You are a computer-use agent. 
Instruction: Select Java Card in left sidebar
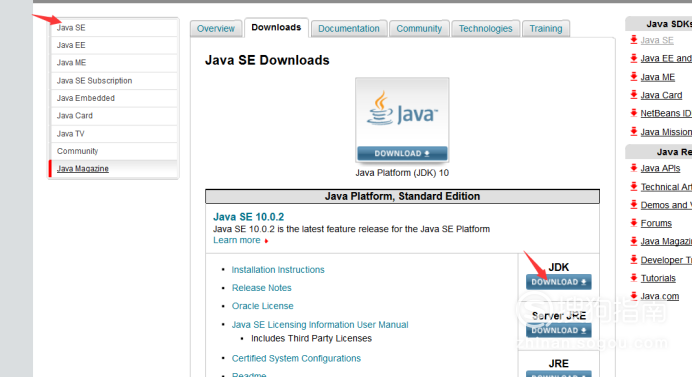point(114,116)
